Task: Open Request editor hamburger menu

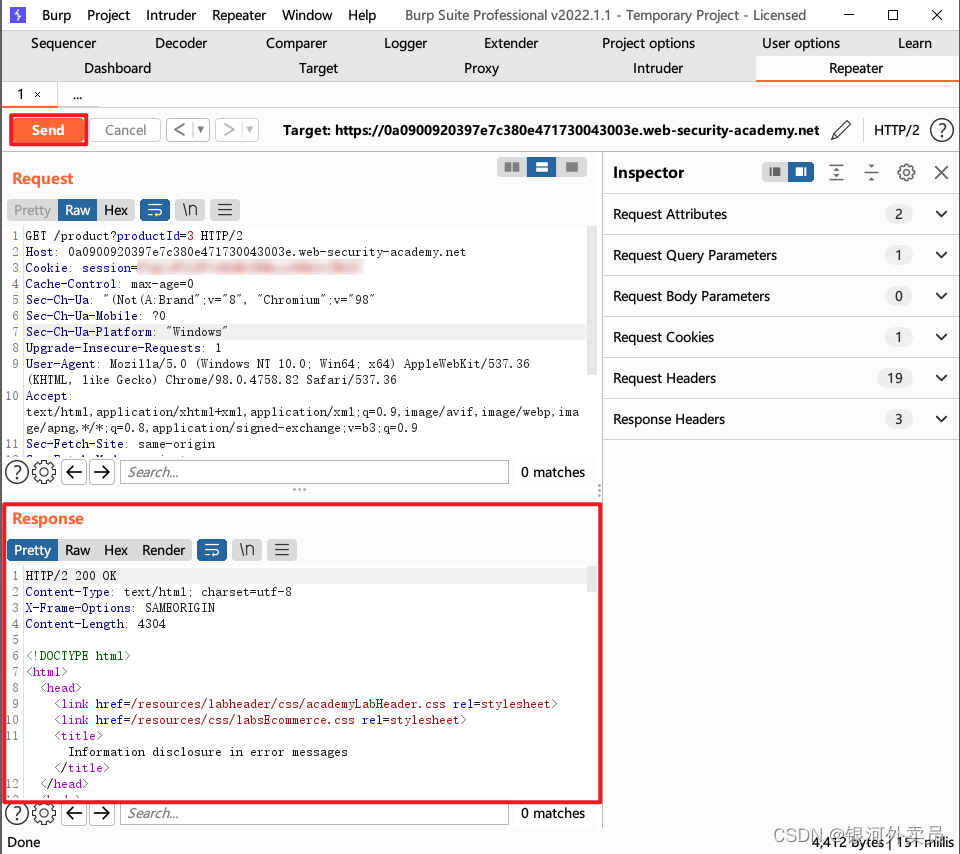Action: [225, 210]
